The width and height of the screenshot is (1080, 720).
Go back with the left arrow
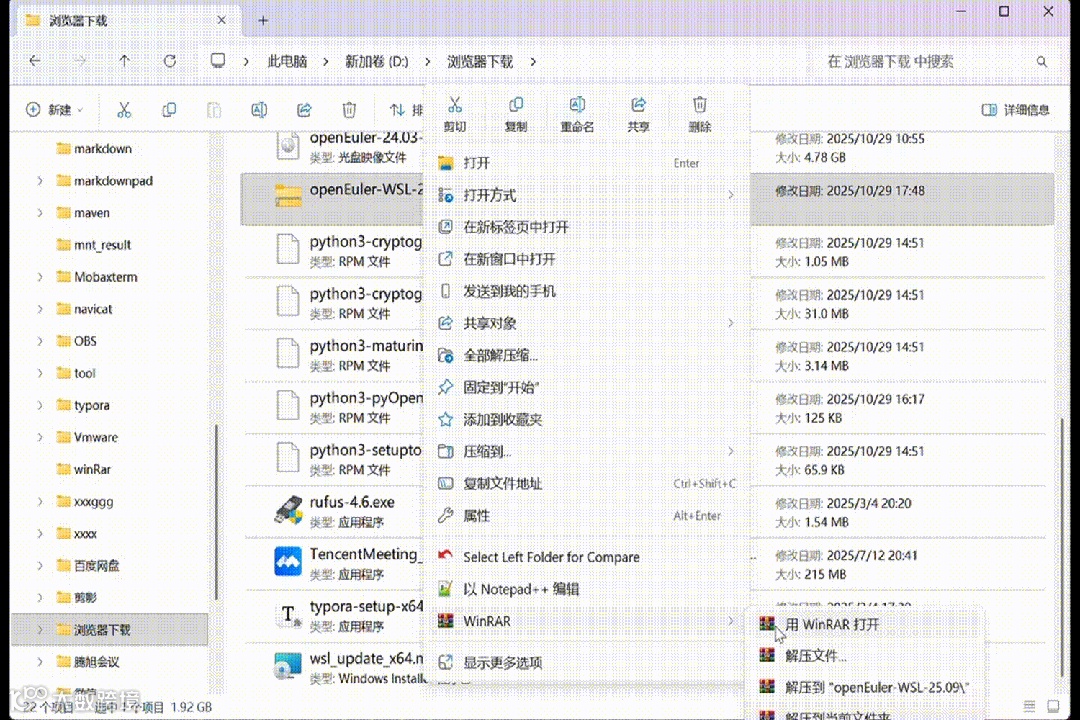(34, 61)
